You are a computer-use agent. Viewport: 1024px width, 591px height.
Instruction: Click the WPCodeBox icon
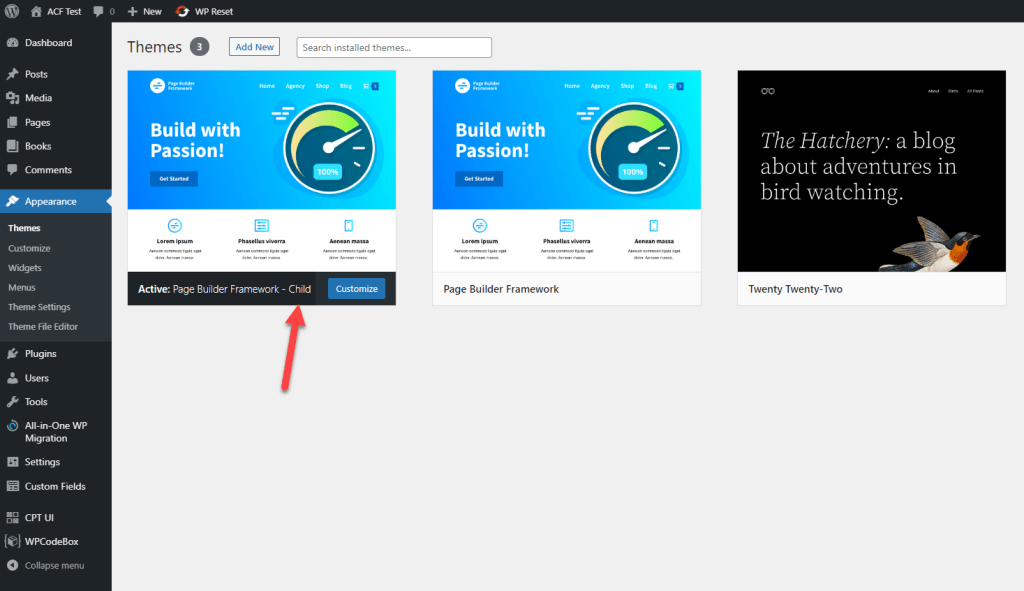pos(12,541)
